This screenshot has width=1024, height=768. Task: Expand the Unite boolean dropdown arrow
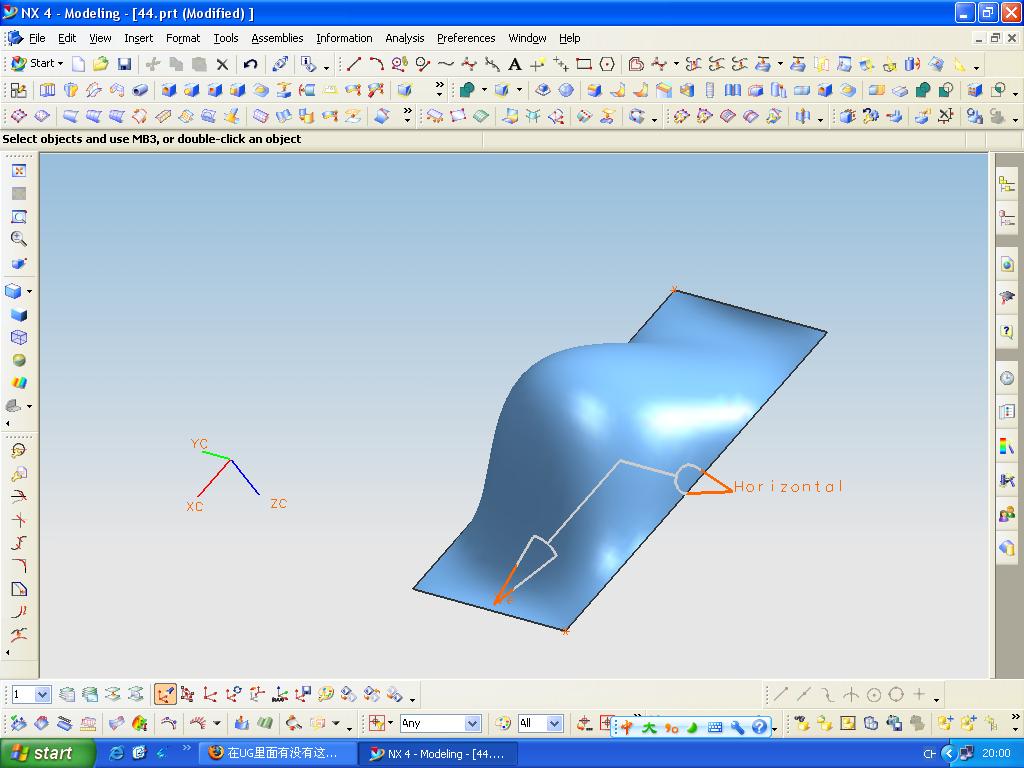click(x=484, y=89)
